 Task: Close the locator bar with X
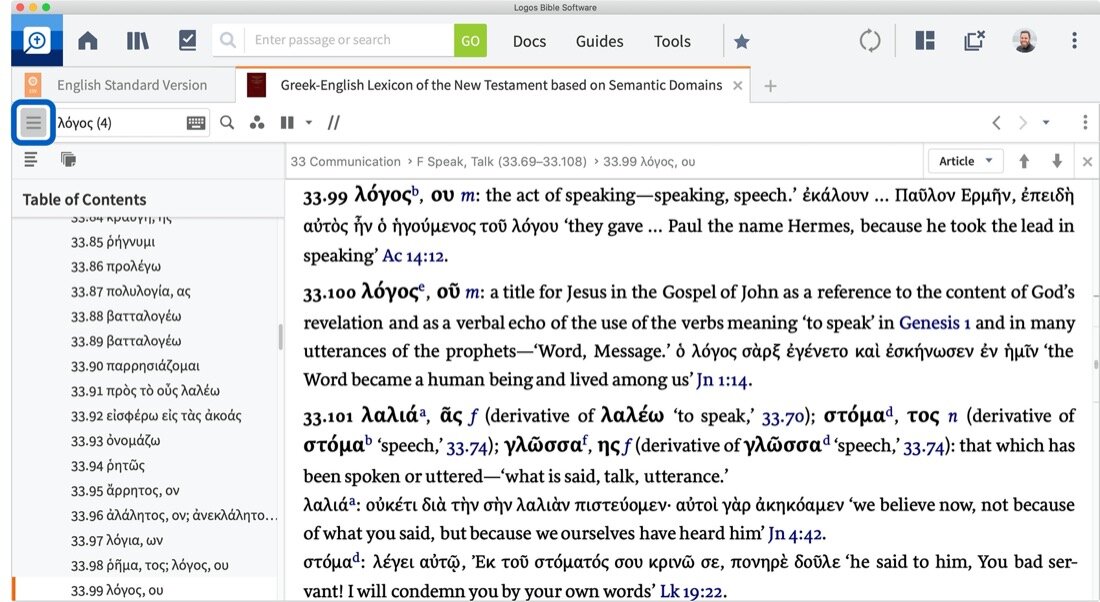coord(1087,162)
